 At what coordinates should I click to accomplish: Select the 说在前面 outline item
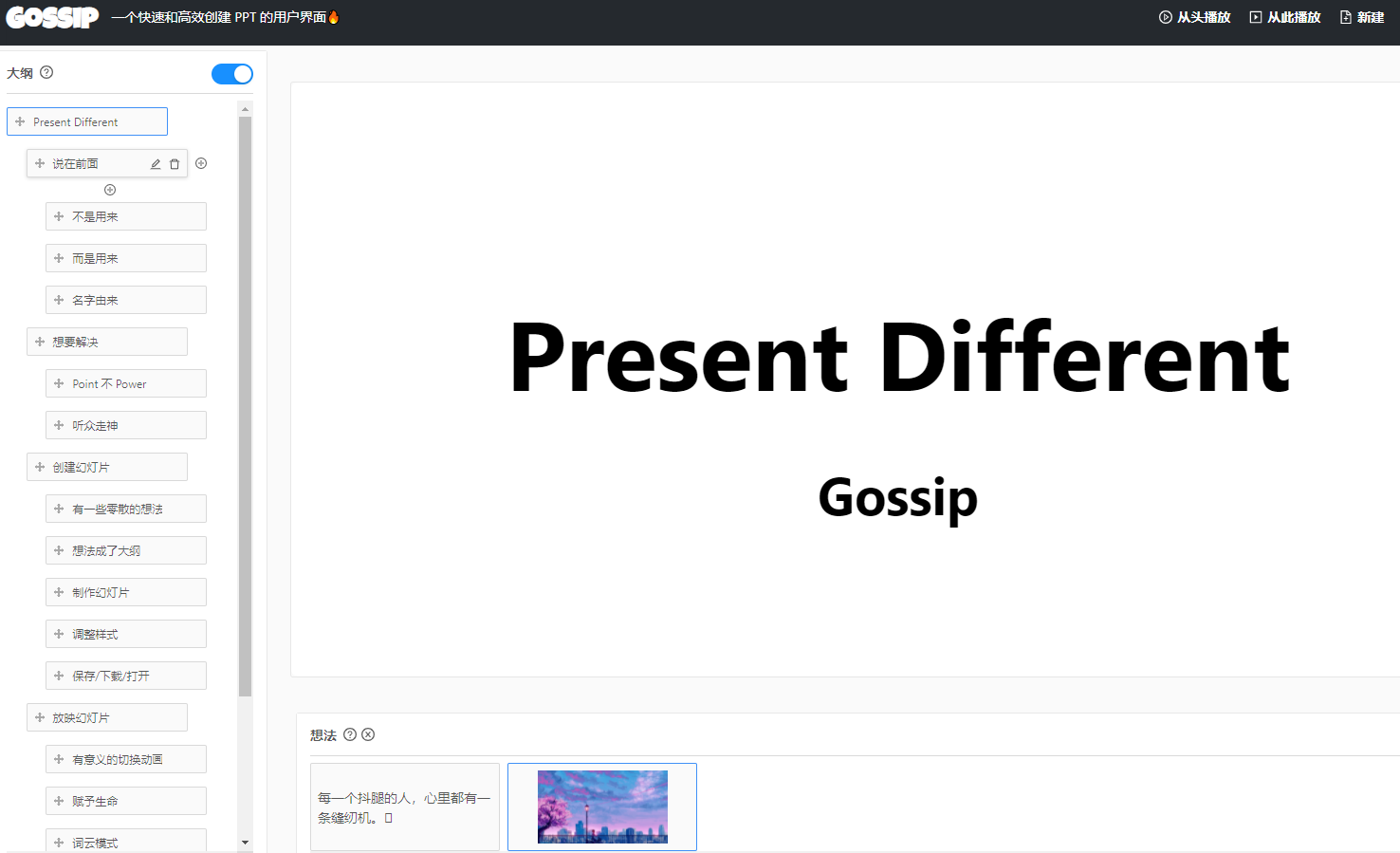107,163
